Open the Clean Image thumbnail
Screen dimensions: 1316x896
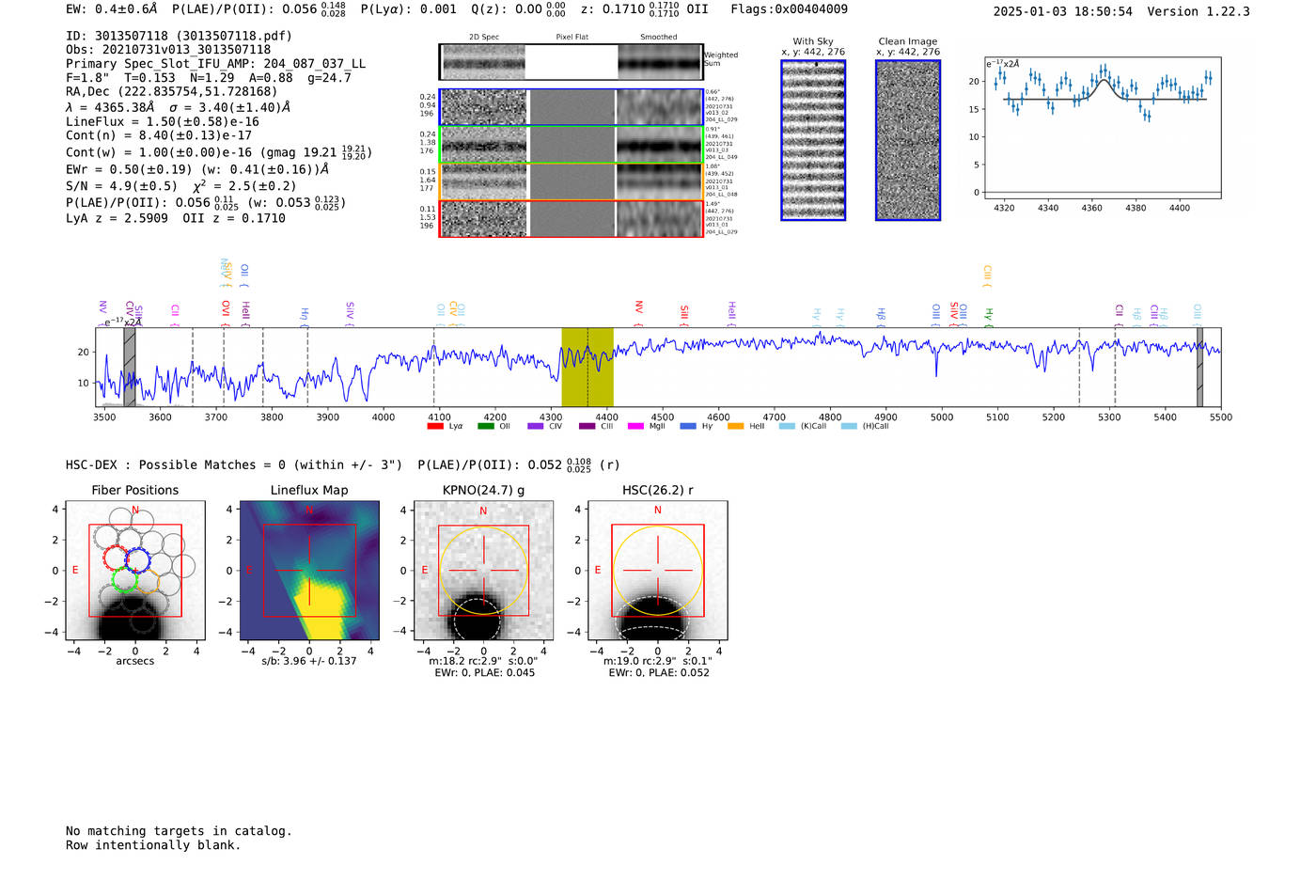tap(907, 140)
